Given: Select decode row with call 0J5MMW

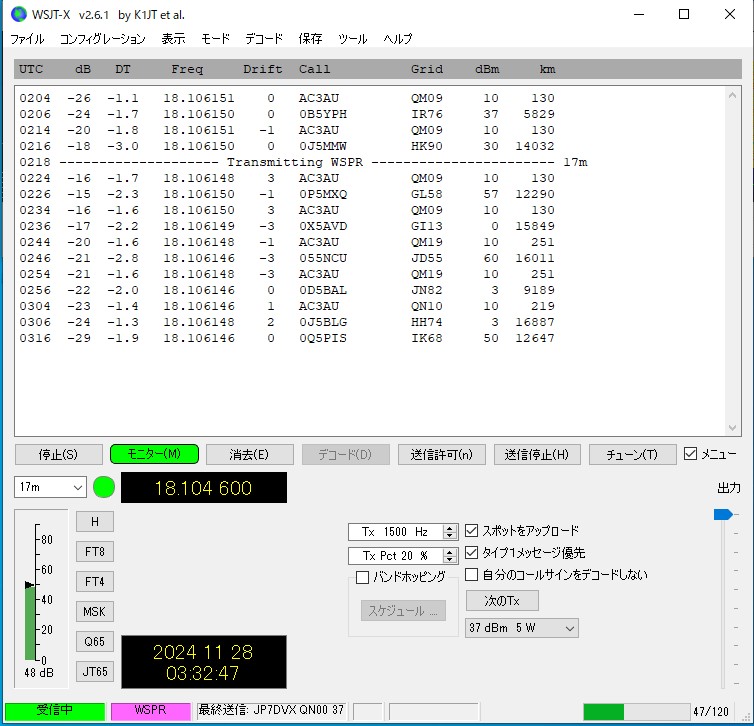Looking at the screenshot, I should pyautogui.click(x=287, y=146).
